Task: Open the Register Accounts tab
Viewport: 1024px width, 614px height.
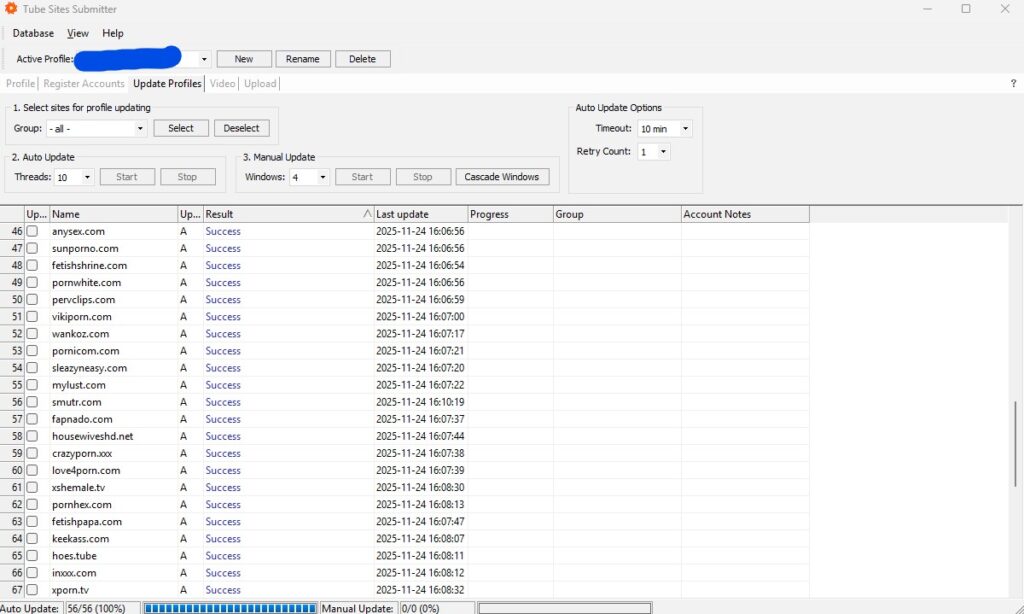Action: pyautogui.click(x=84, y=84)
